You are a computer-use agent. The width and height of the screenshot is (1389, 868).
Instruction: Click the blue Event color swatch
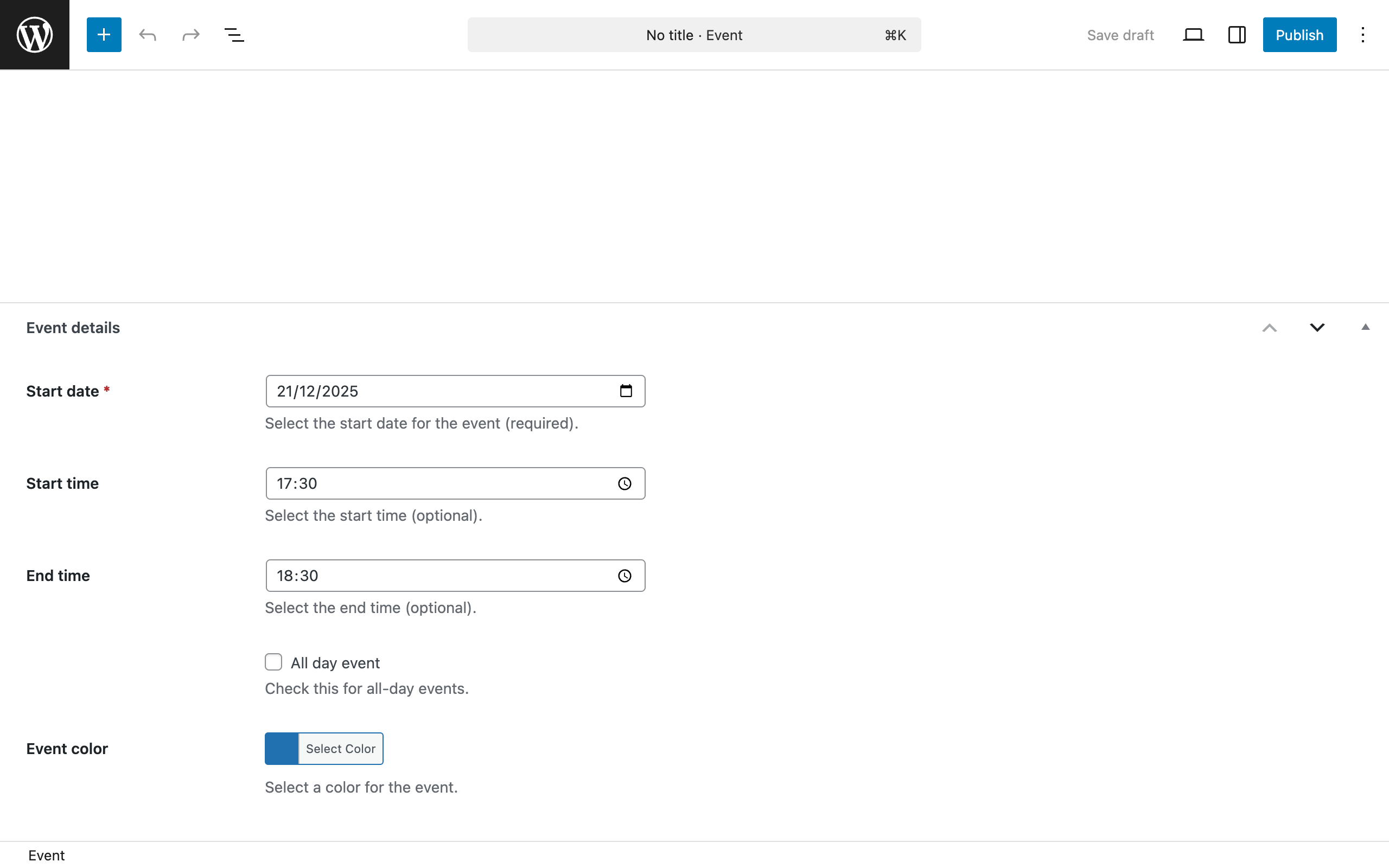[282, 749]
